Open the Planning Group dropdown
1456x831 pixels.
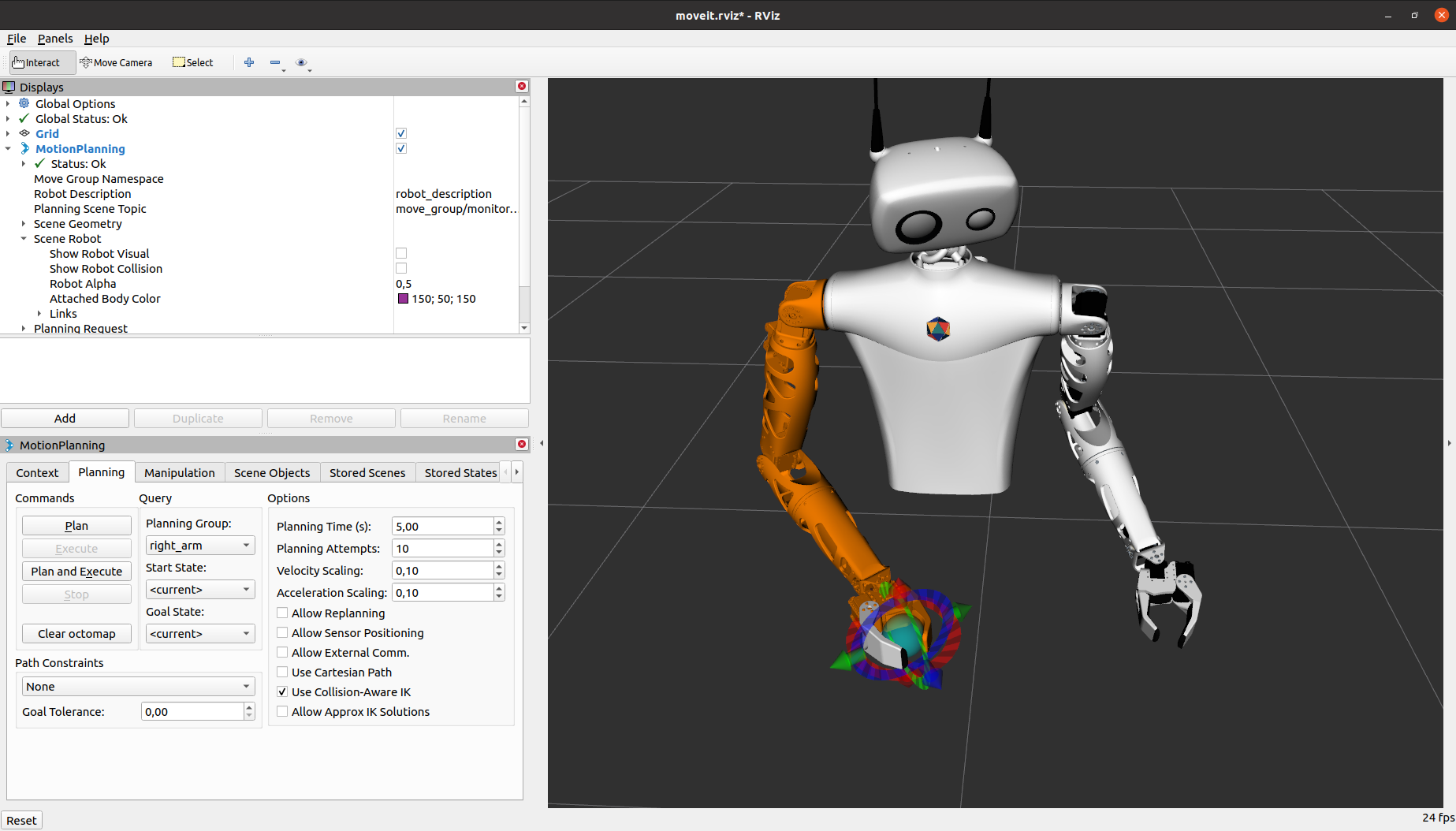200,545
